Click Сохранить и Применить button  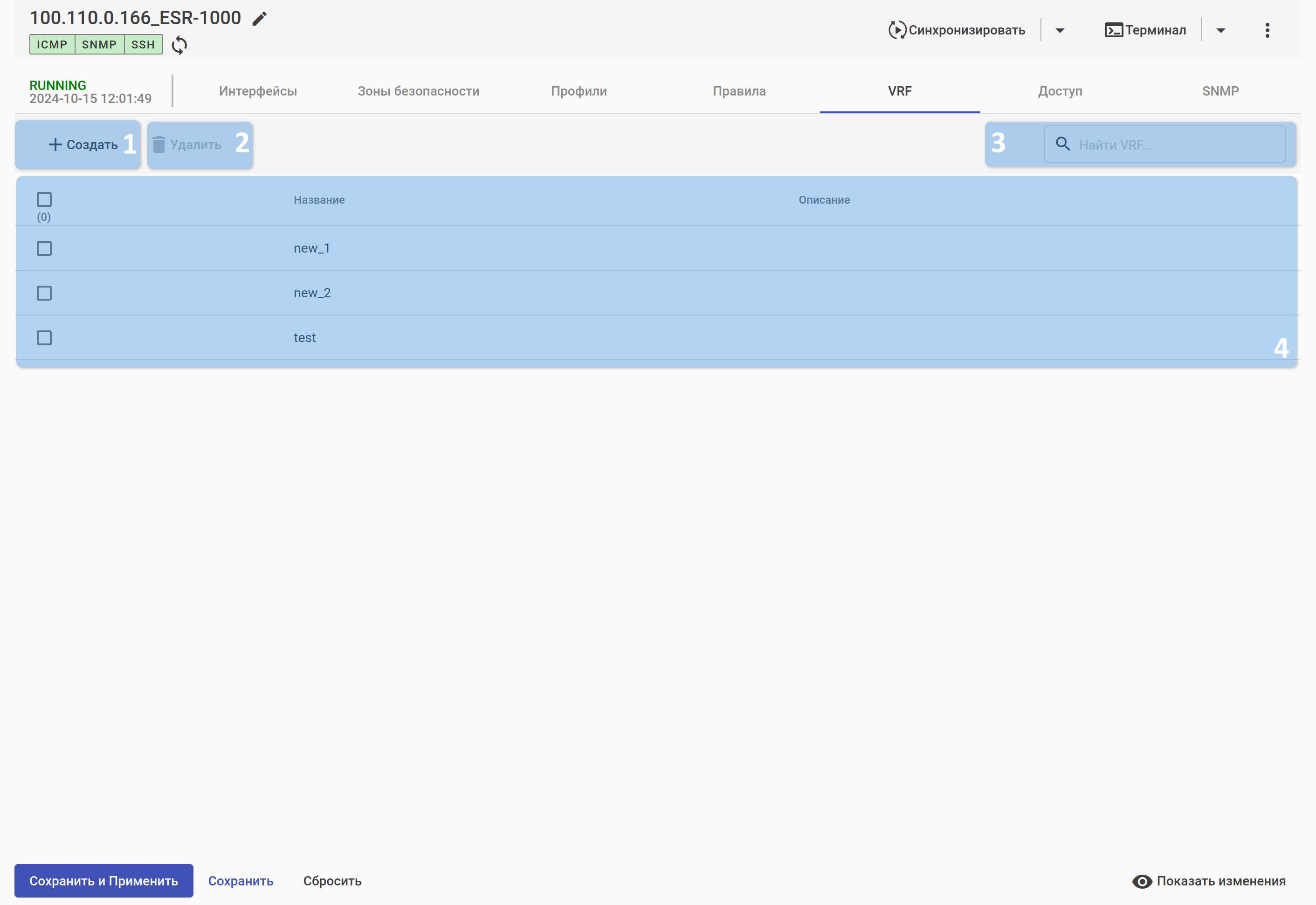click(x=104, y=881)
